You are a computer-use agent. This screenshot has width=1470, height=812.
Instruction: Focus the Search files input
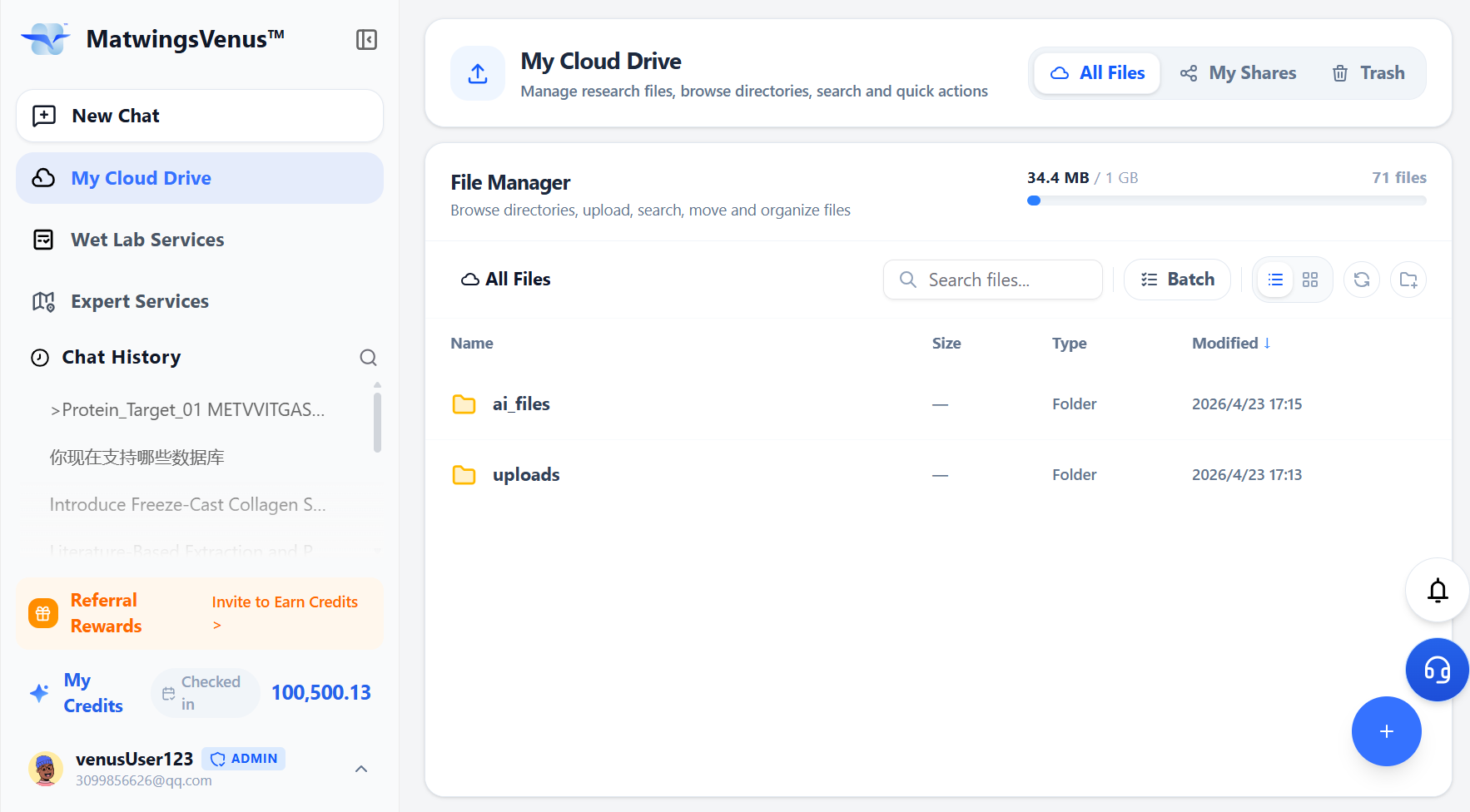pyautogui.click(x=993, y=280)
